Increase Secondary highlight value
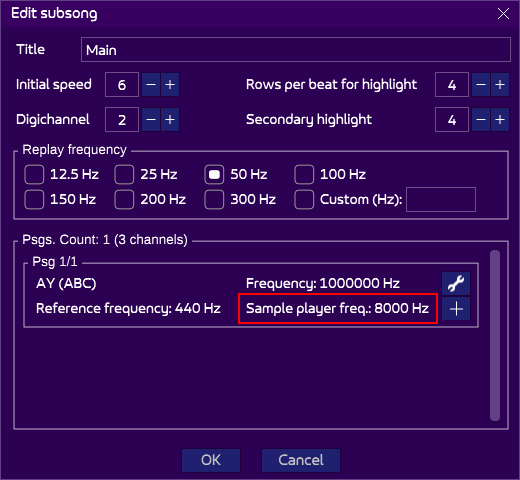520x480 pixels. click(500, 120)
